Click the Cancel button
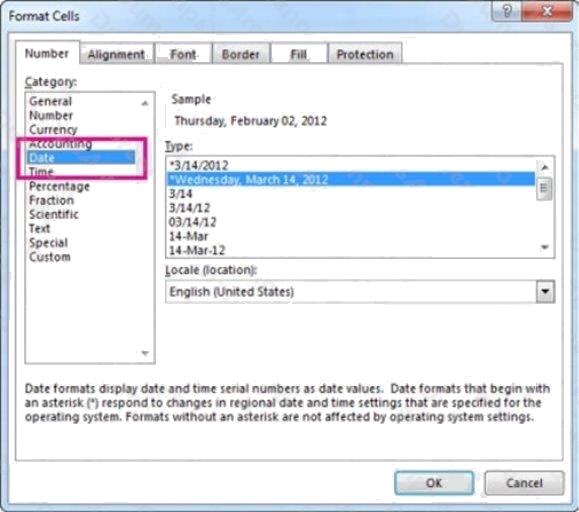 pyautogui.click(x=524, y=483)
